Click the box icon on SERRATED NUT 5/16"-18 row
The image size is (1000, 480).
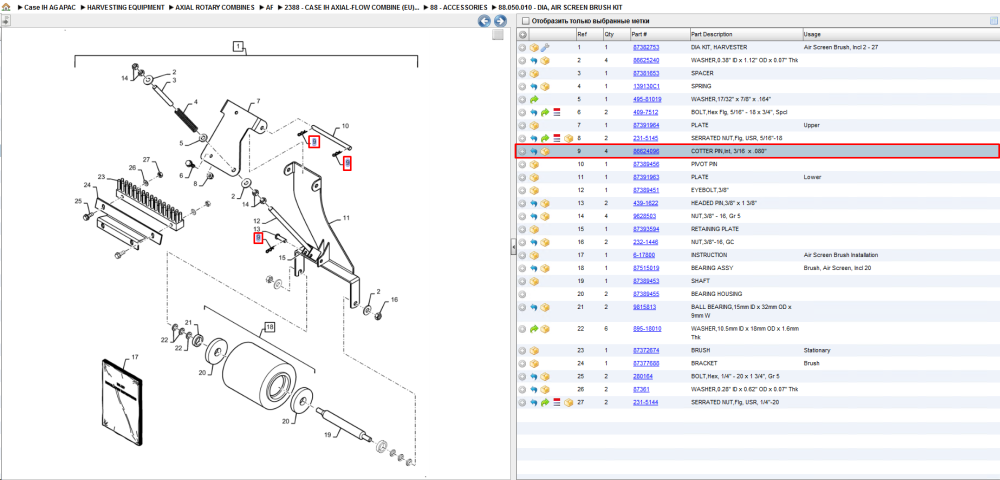click(x=568, y=138)
